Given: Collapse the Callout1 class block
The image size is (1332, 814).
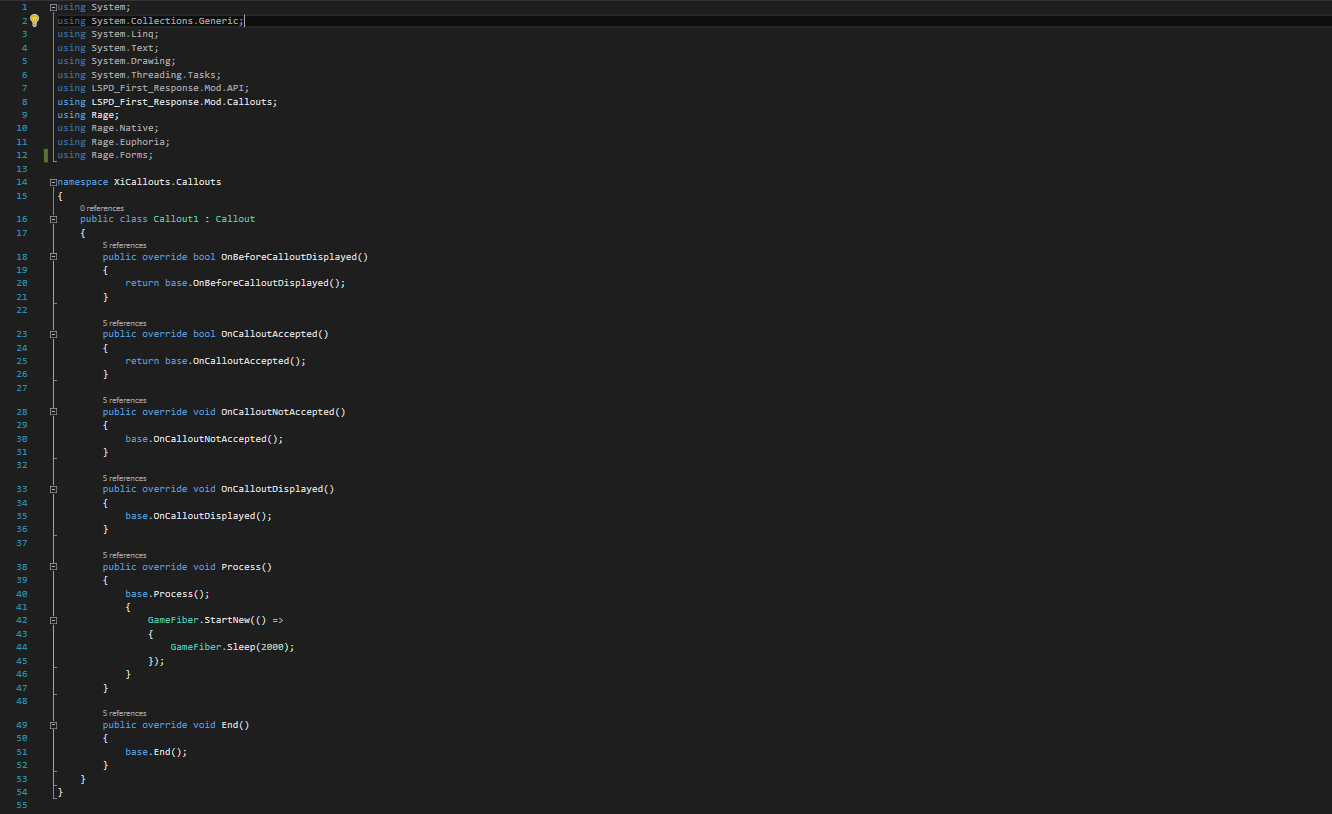Looking at the screenshot, I should [x=53, y=219].
